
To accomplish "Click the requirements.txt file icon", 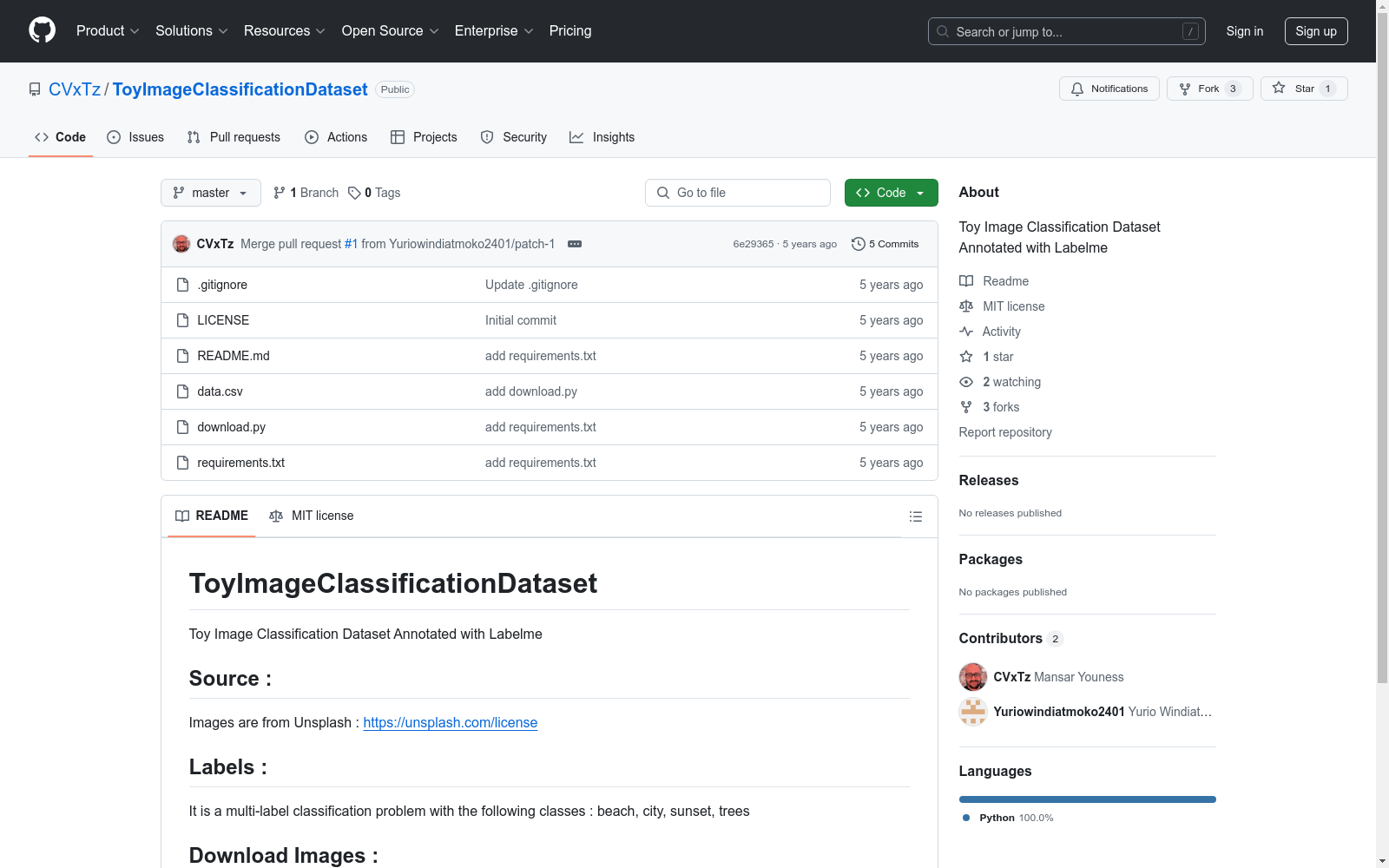I will (182, 463).
